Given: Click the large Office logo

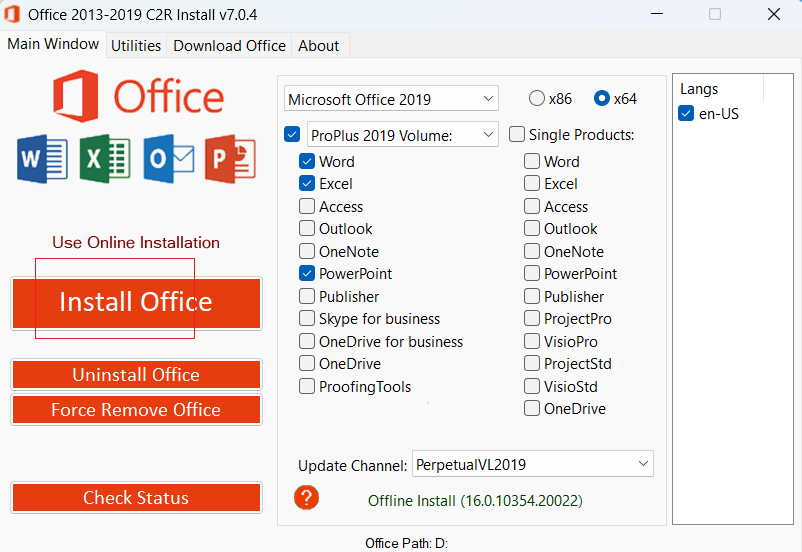Looking at the screenshot, I should point(138,96).
